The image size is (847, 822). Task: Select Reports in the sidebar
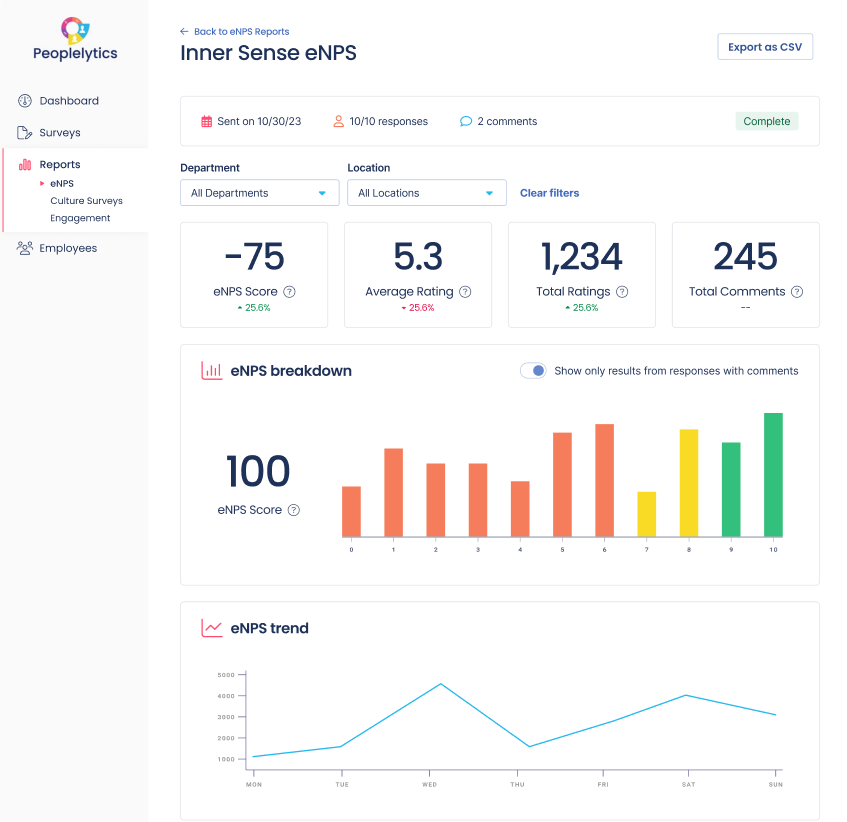pyautogui.click(x=60, y=165)
